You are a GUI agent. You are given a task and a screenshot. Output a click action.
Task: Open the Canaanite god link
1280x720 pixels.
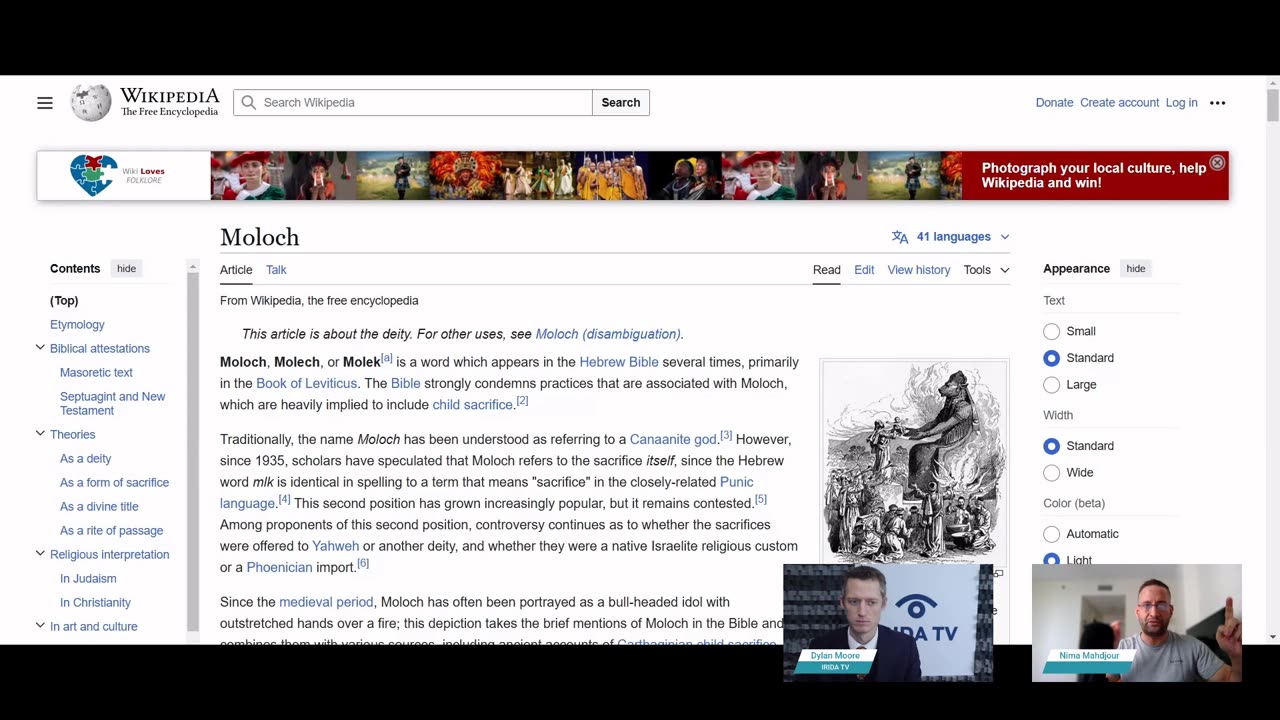(673, 439)
